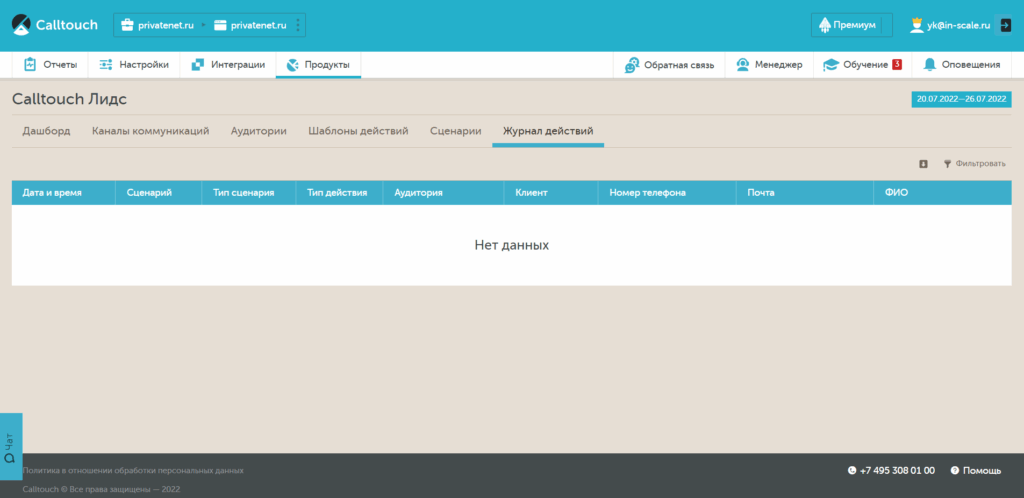This screenshot has height=498, width=1024.
Task: Open the three-dot menu next to privatenet.ru
Action: click(298, 25)
